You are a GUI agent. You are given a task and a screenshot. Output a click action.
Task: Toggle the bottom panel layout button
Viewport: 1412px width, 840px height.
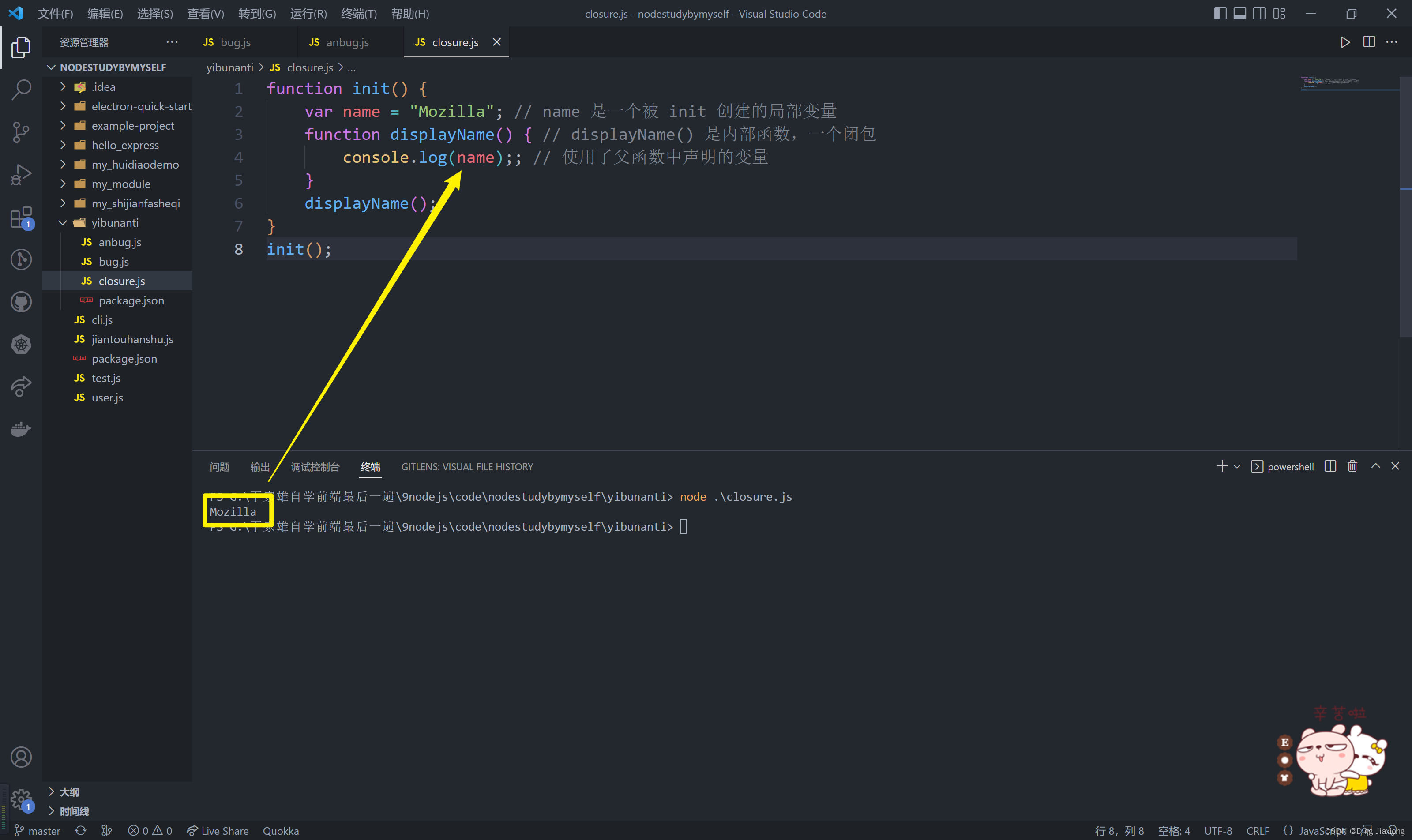click(x=1240, y=14)
